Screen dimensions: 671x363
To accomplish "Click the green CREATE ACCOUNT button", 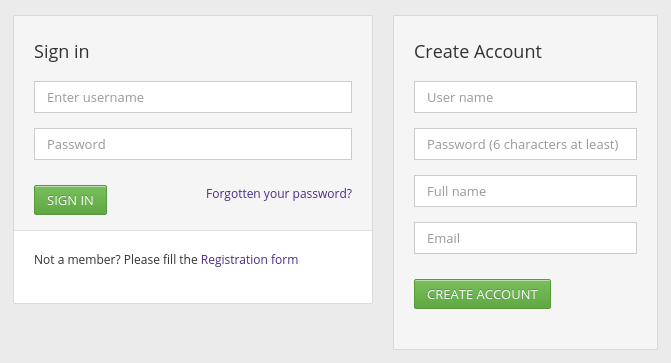I will (x=482, y=294).
